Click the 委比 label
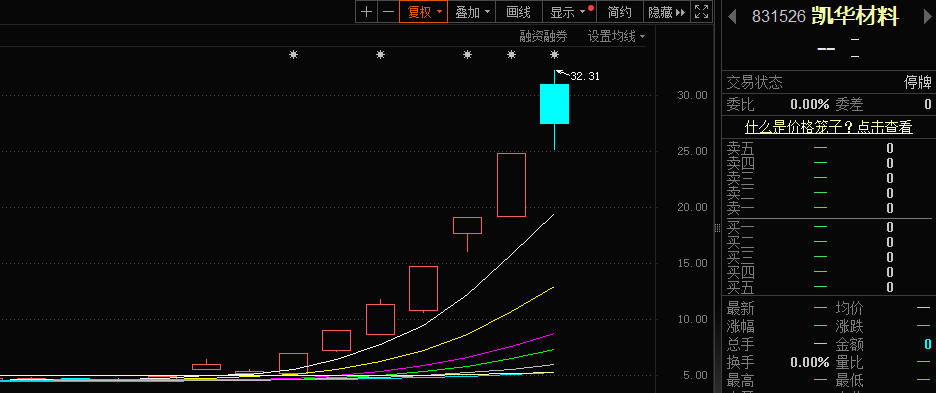Viewport: 936px width, 393px height. pyautogui.click(x=740, y=105)
